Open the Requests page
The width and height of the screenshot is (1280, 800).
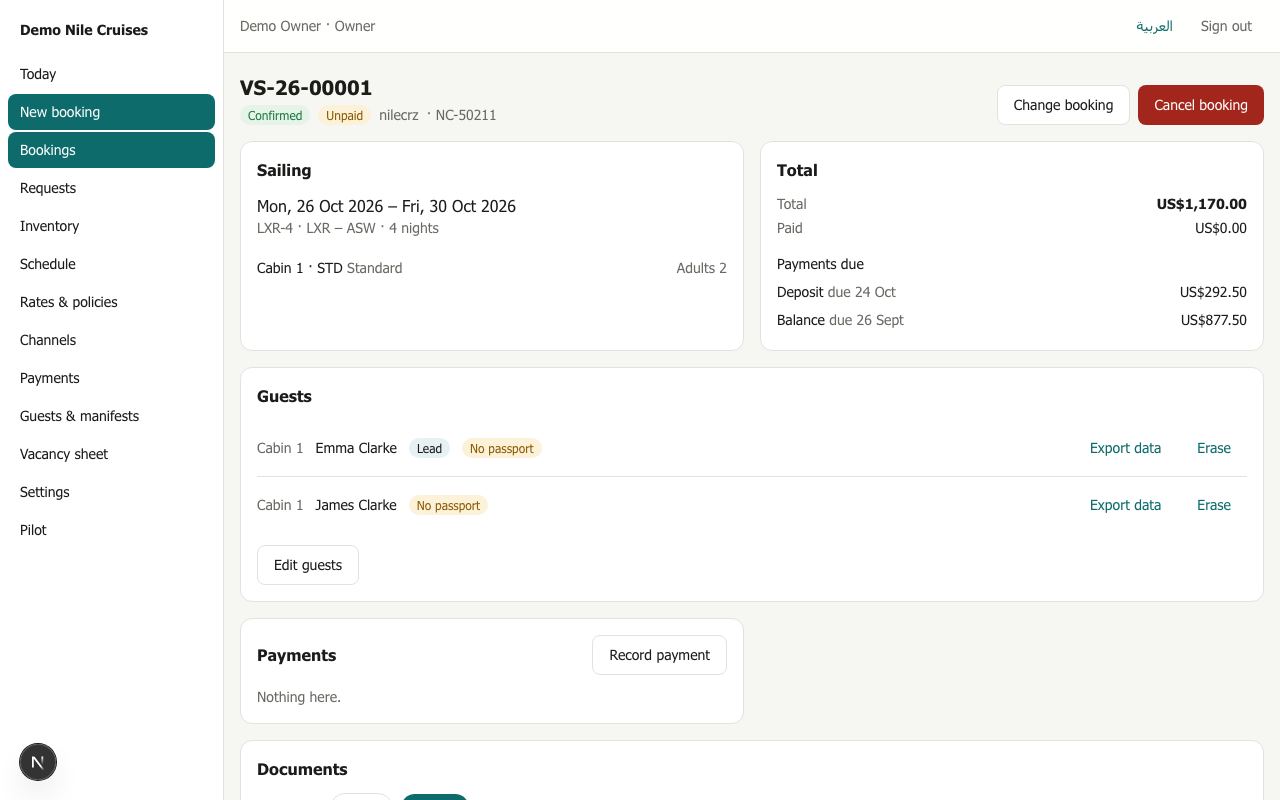click(111, 188)
